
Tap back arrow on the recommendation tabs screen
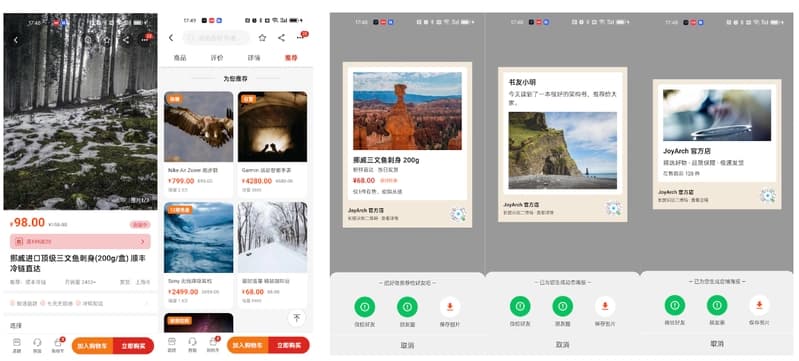[171, 38]
